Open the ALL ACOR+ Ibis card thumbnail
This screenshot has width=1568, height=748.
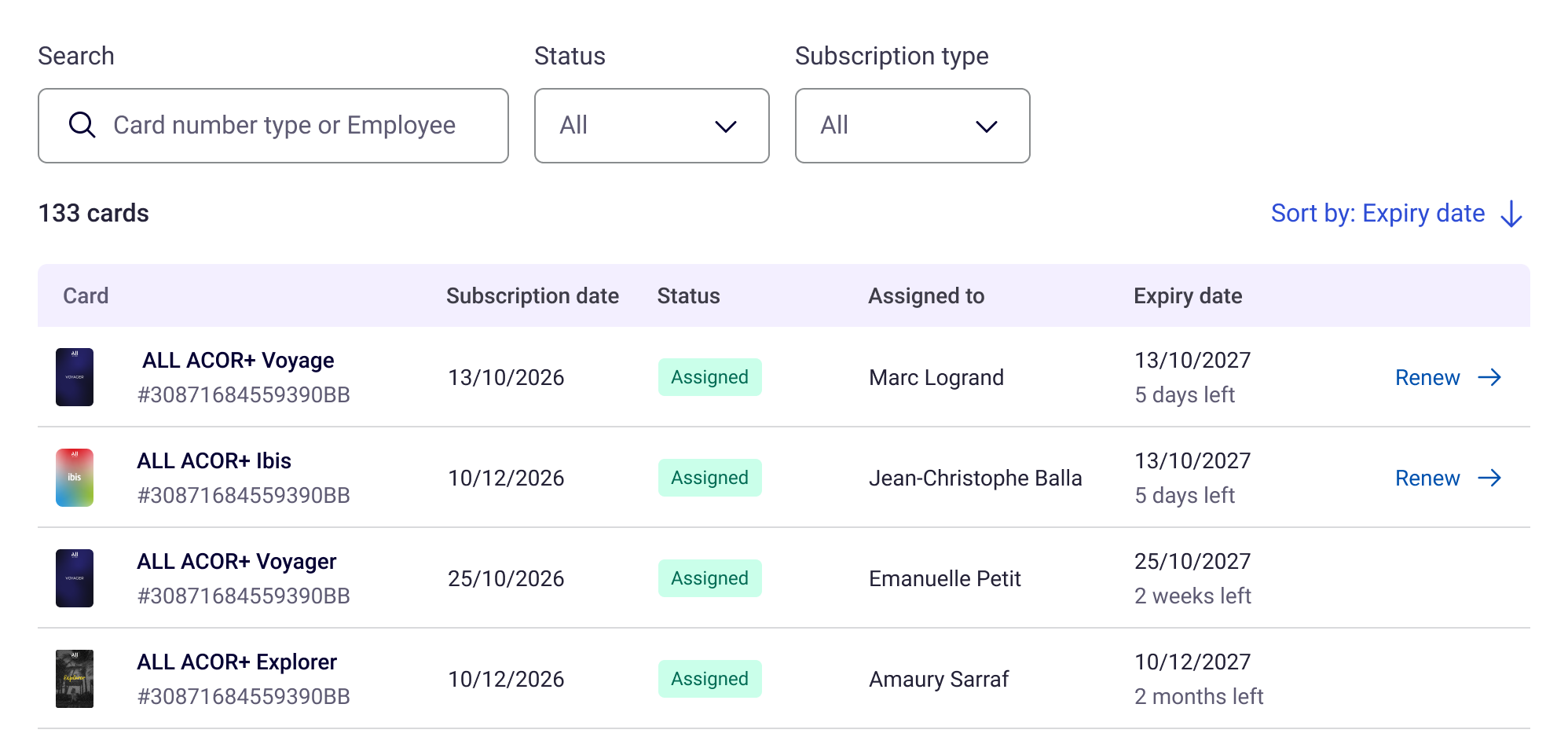point(75,478)
